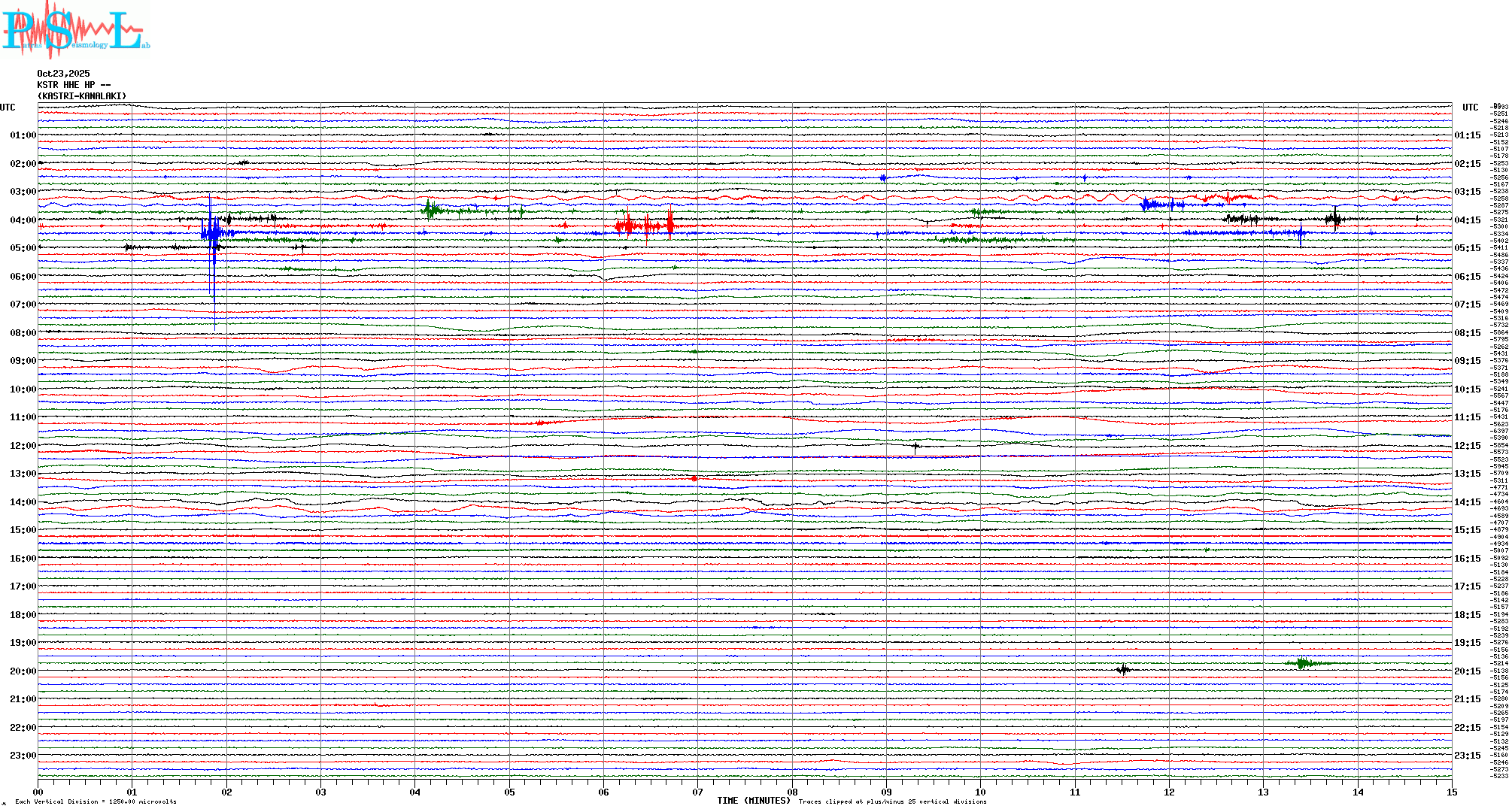Click the 04:00 hour label on left

[x=23, y=220]
